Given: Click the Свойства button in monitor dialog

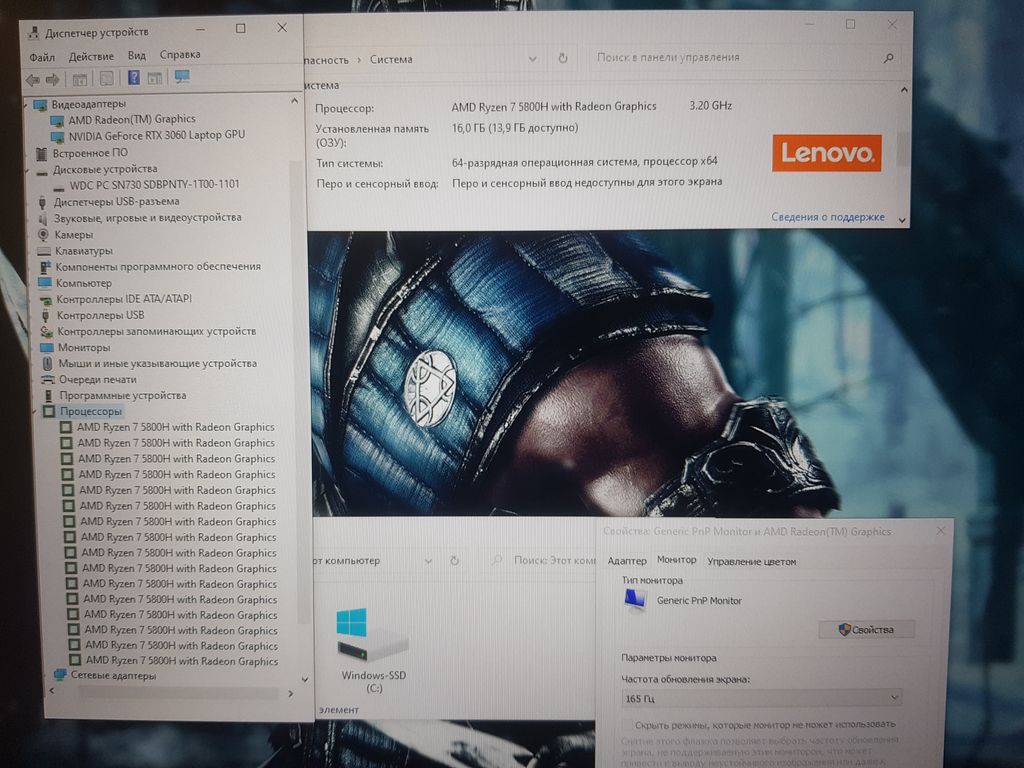Looking at the screenshot, I should pos(866,629).
